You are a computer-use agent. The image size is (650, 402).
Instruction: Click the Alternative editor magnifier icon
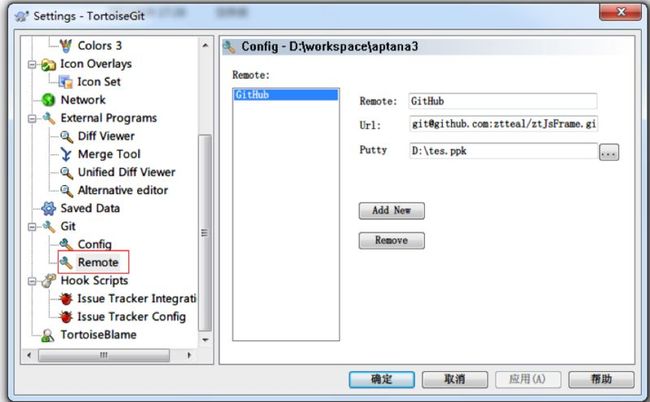click(66, 191)
